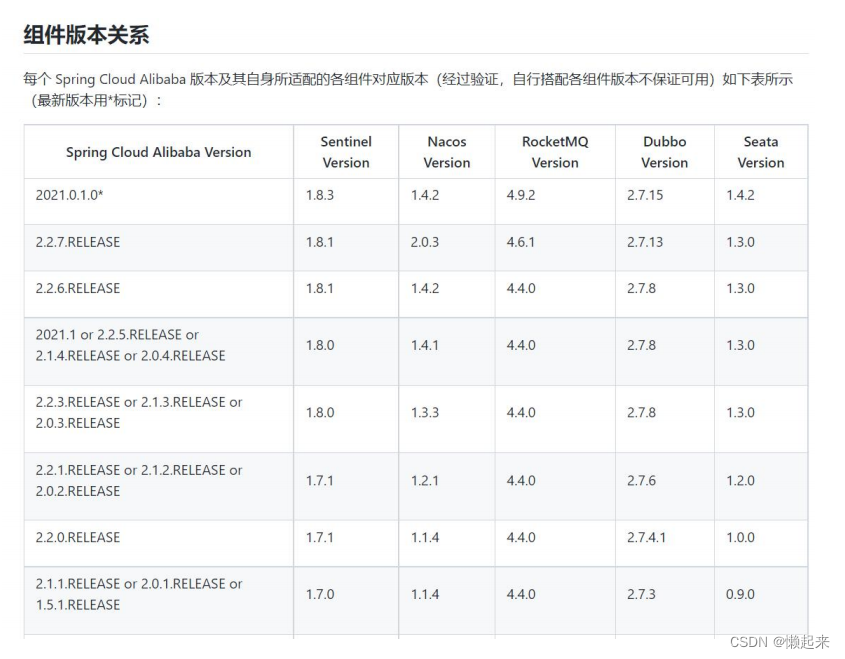The image size is (845, 659).
Task: Click Nacos value 1.2.1
Action: pos(425,480)
